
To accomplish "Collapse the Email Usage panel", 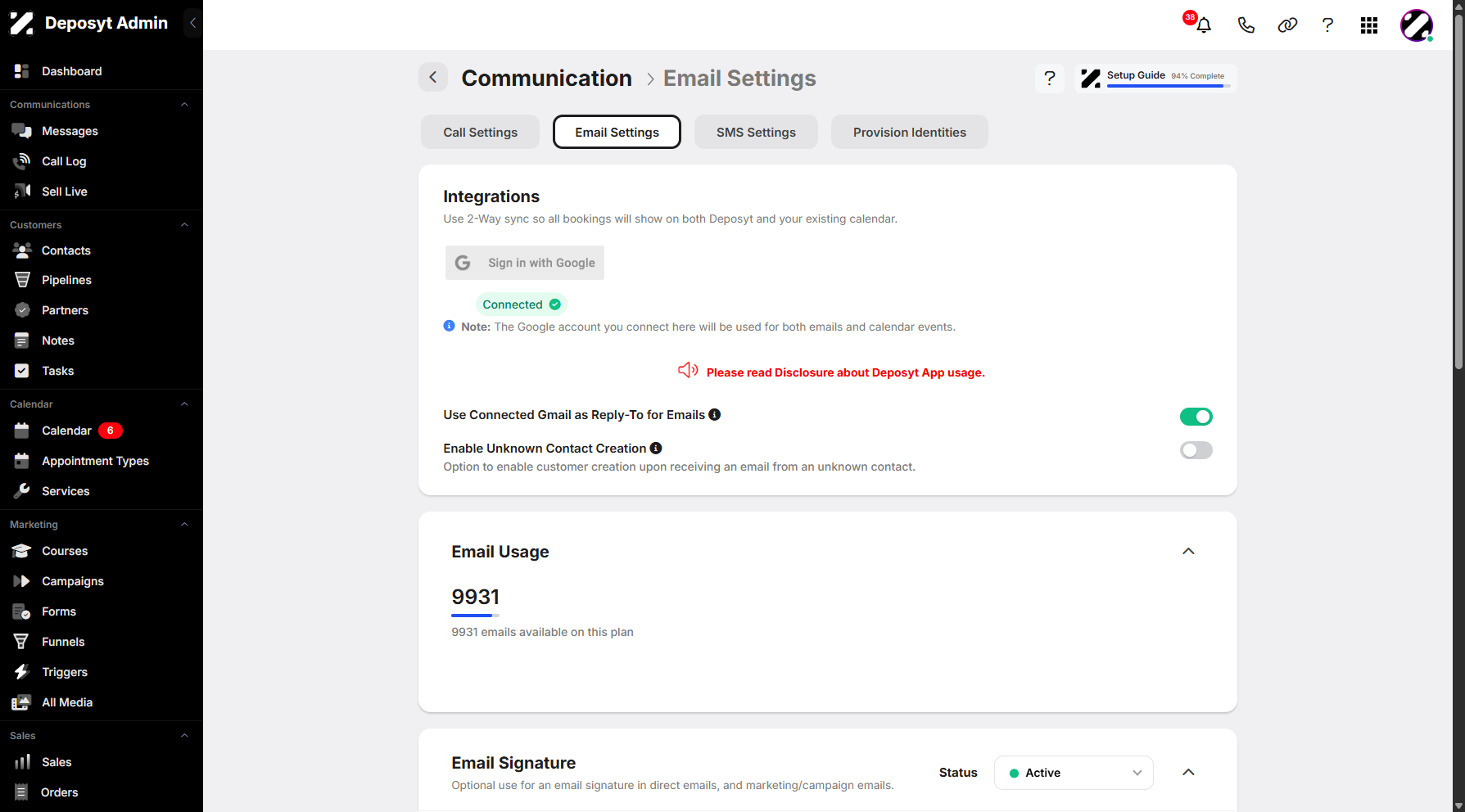I will [1188, 552].
